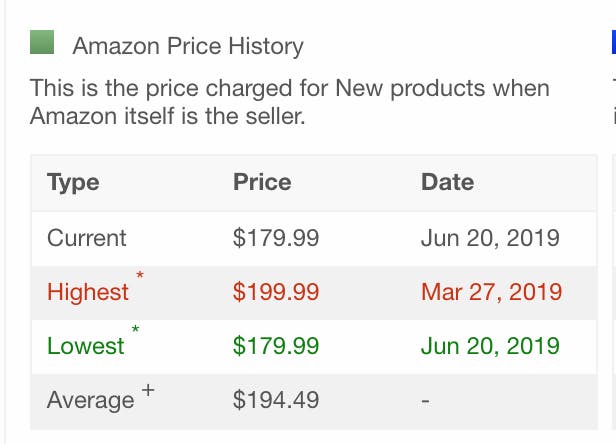This screenshot has width=616, height=444.
Task: Select the Amazon Price History heading
Action: pyautogui.click(x=188, y=46)
